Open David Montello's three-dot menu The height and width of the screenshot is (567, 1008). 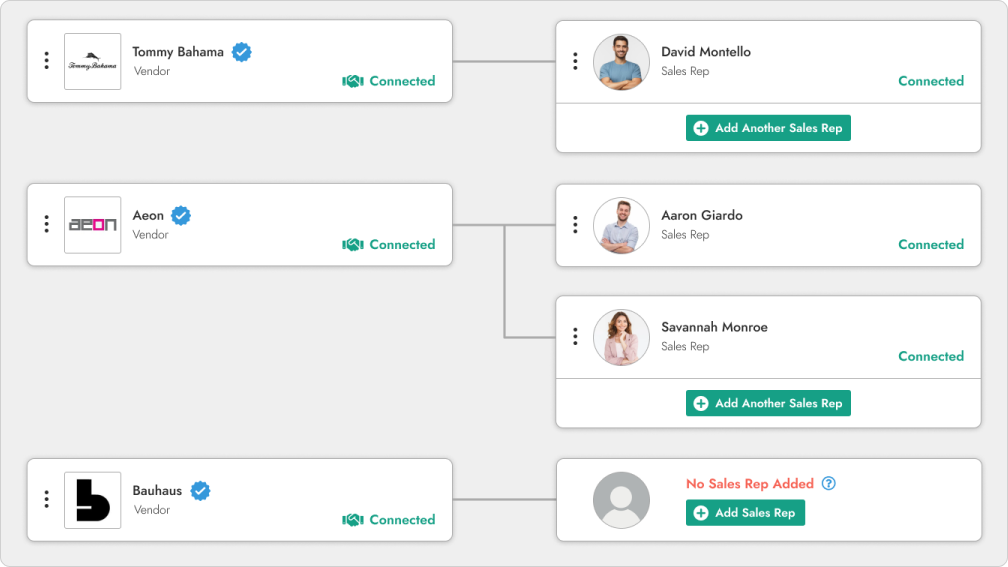click(575, 61)
